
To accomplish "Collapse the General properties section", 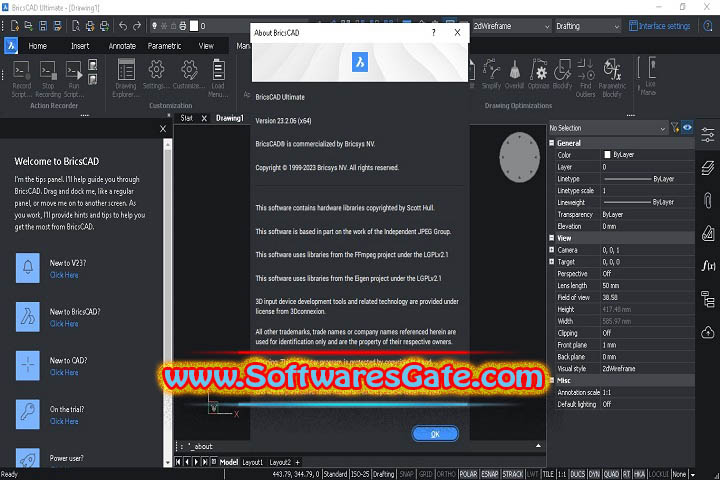I will click(x=552, y=143).
